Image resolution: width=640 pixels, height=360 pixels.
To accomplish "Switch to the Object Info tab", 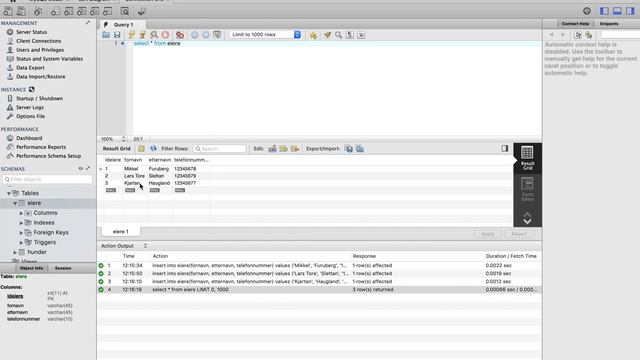I will pos(31,268).
